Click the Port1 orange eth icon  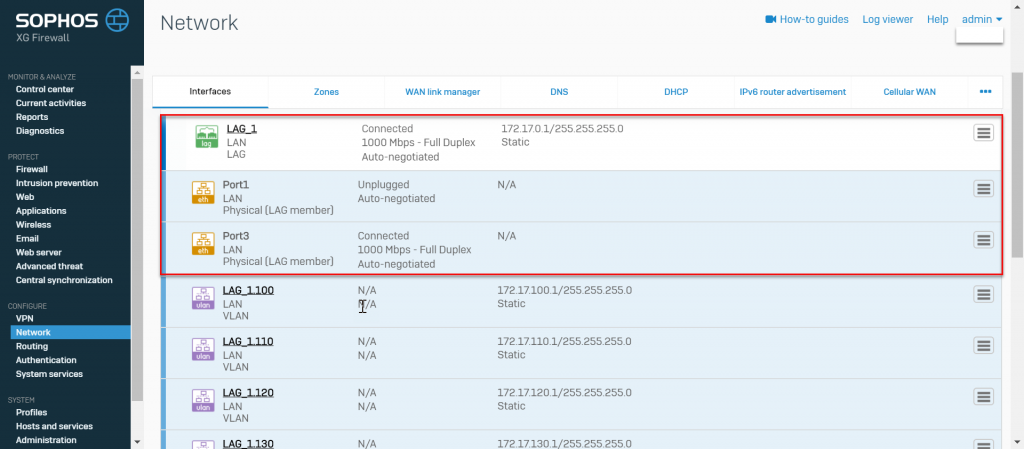(x=202, y=193)
